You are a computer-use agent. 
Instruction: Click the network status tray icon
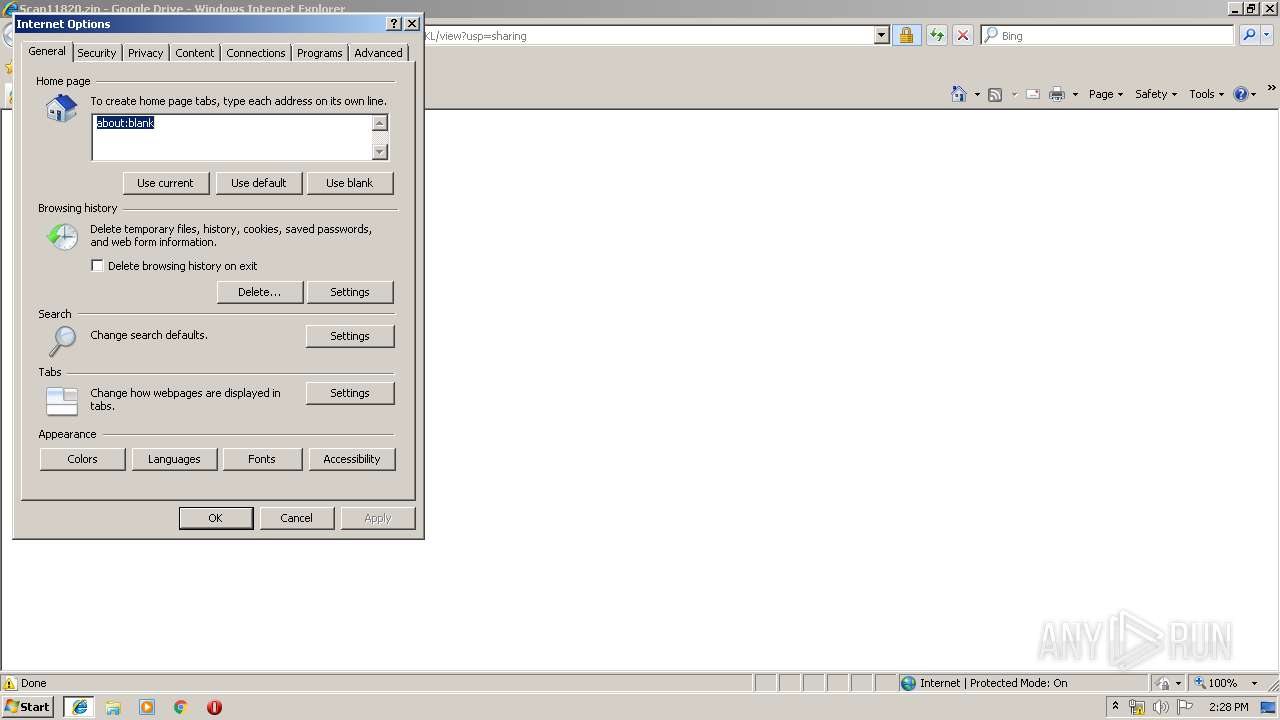[1137, 707]
